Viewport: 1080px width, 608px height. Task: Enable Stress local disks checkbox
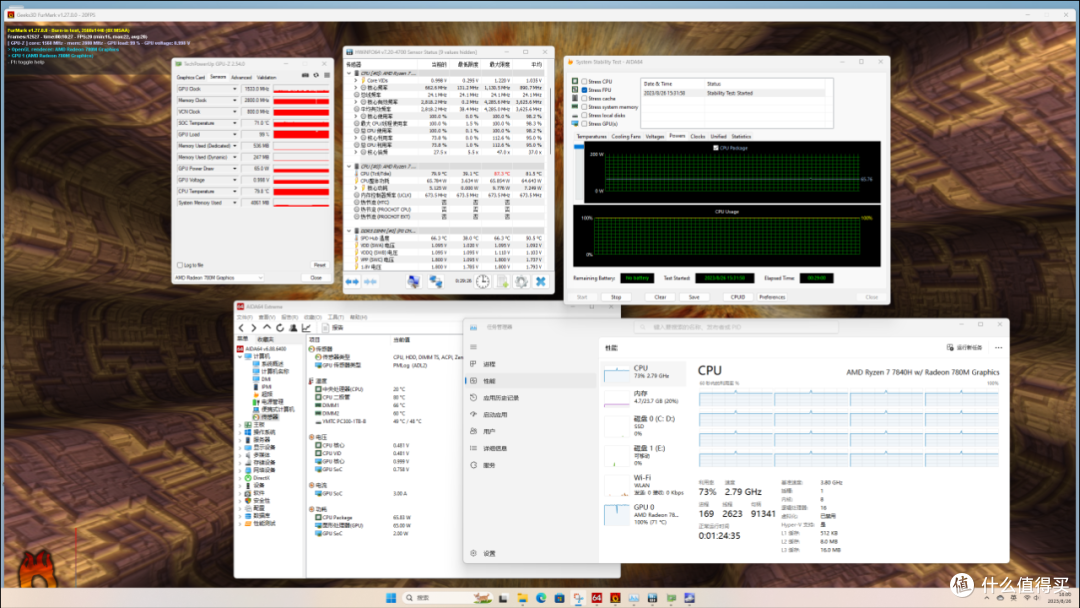(584, 115)
